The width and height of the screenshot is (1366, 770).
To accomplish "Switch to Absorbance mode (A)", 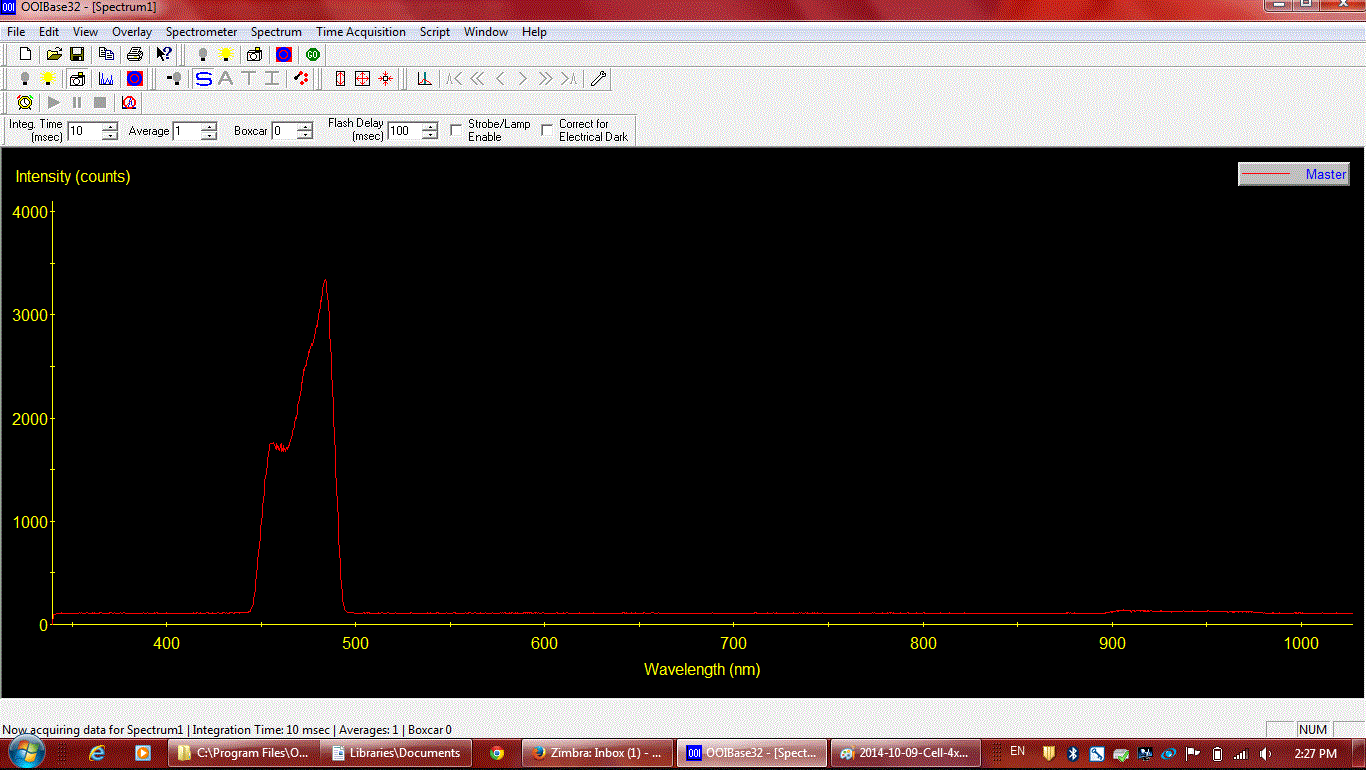I will tap(226, 78).
